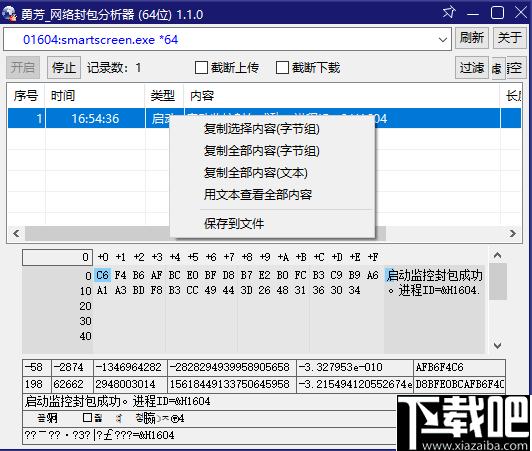532x451 pixels.
Task: Click the packet list right scroll arrow
Action: pos(513,233)
